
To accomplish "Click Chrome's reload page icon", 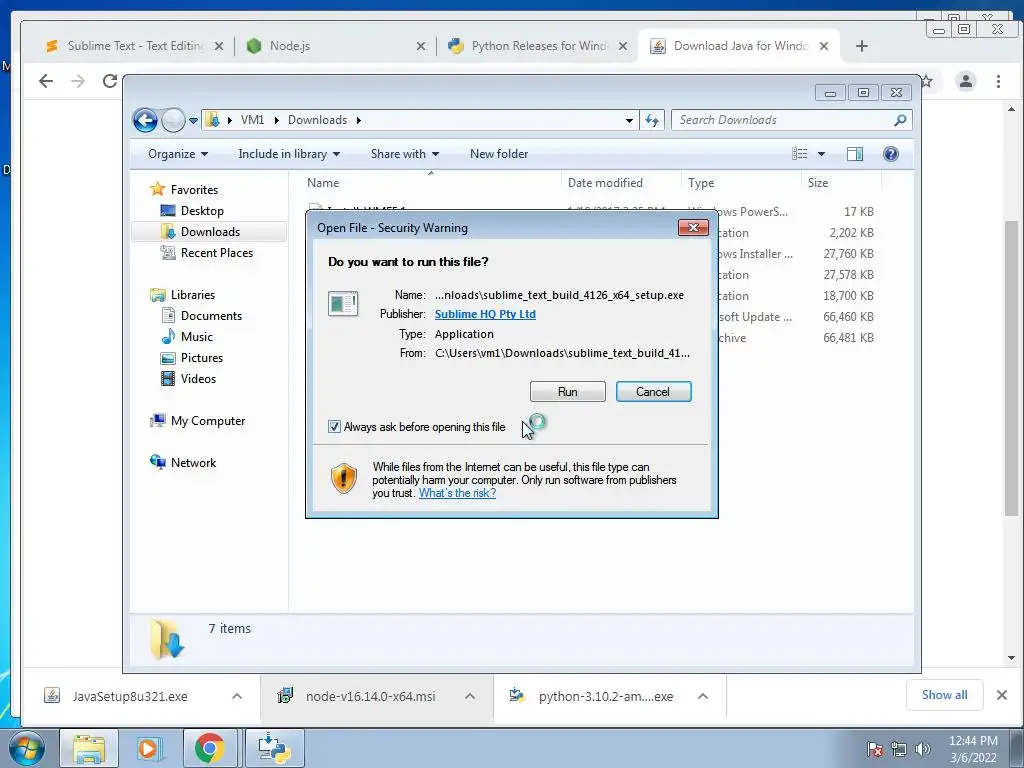I will point(110,81).
